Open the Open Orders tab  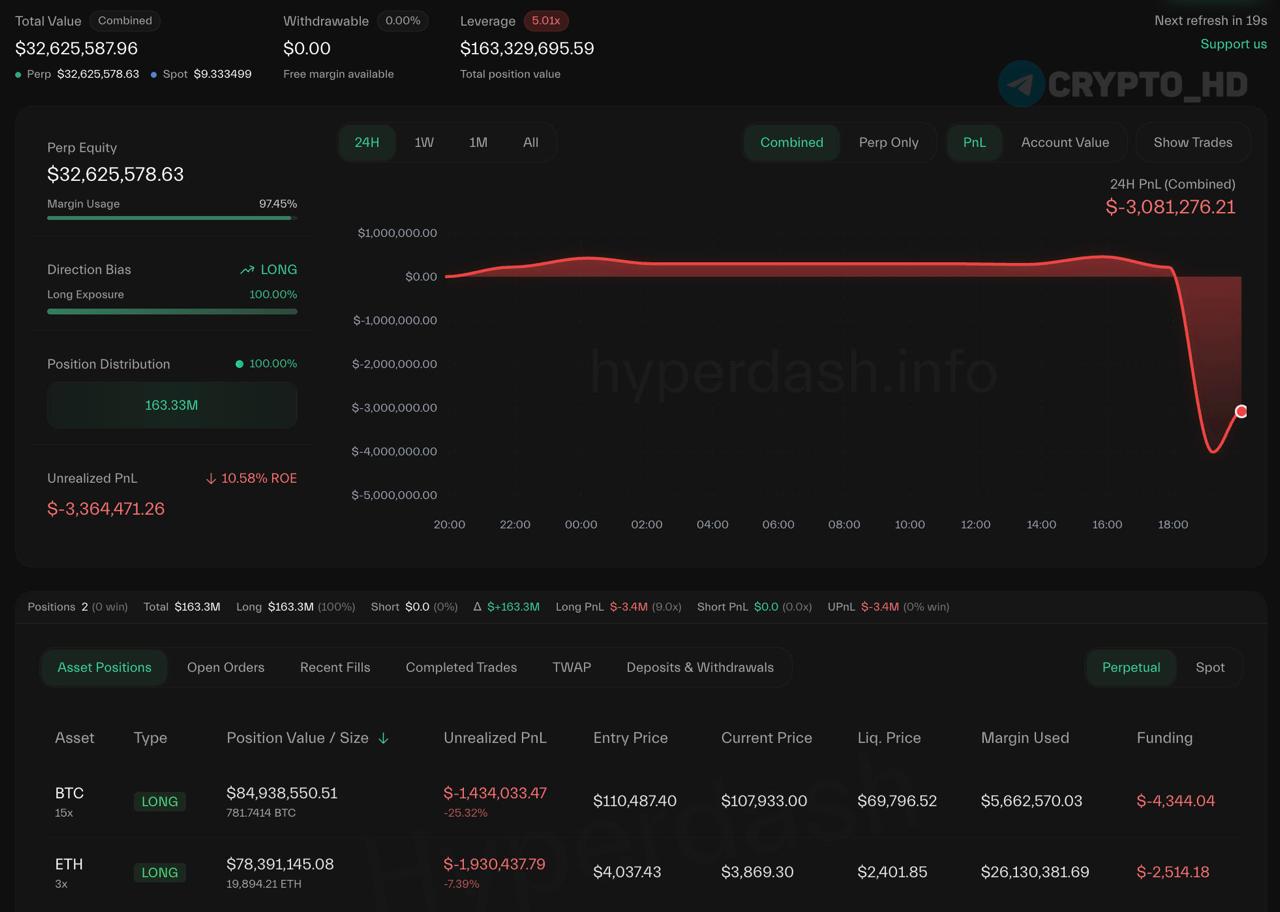point(225,667)
